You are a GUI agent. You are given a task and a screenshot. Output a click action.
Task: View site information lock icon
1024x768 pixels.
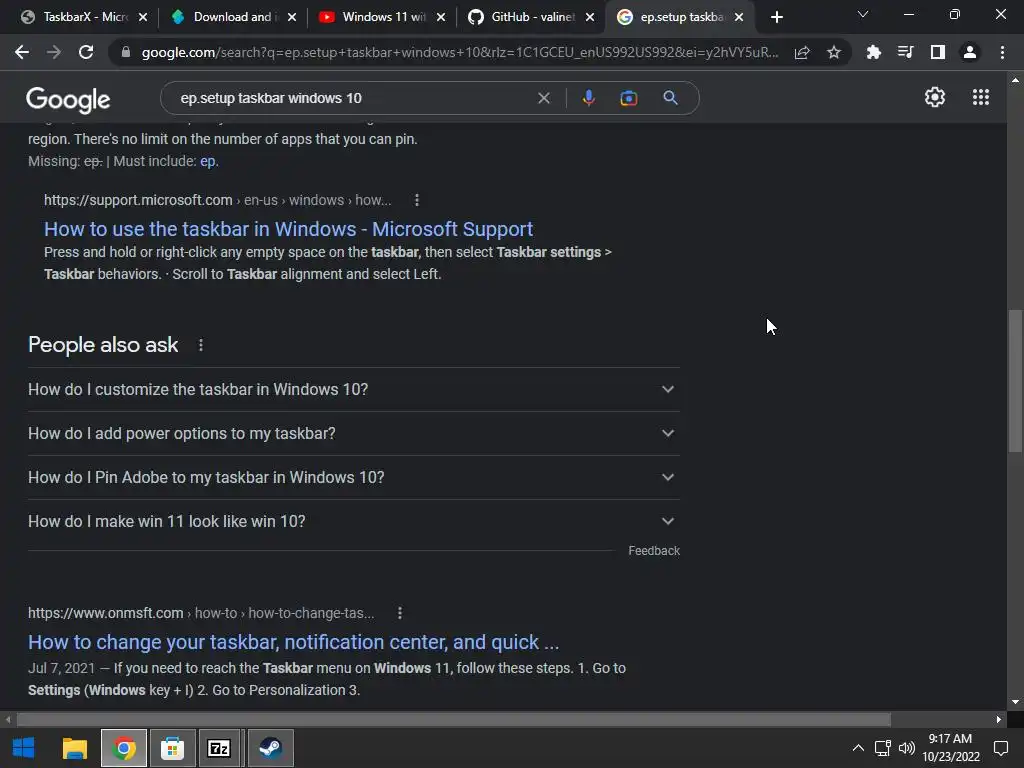[126, 52]
